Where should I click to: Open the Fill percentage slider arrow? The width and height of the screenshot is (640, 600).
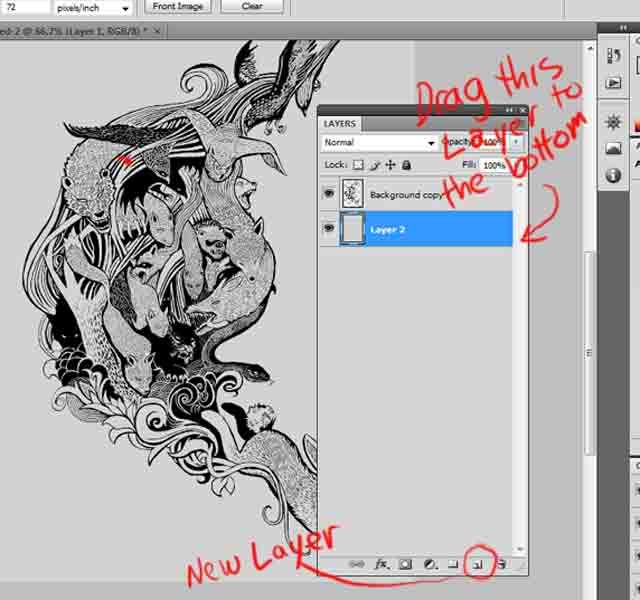(513, 165)
